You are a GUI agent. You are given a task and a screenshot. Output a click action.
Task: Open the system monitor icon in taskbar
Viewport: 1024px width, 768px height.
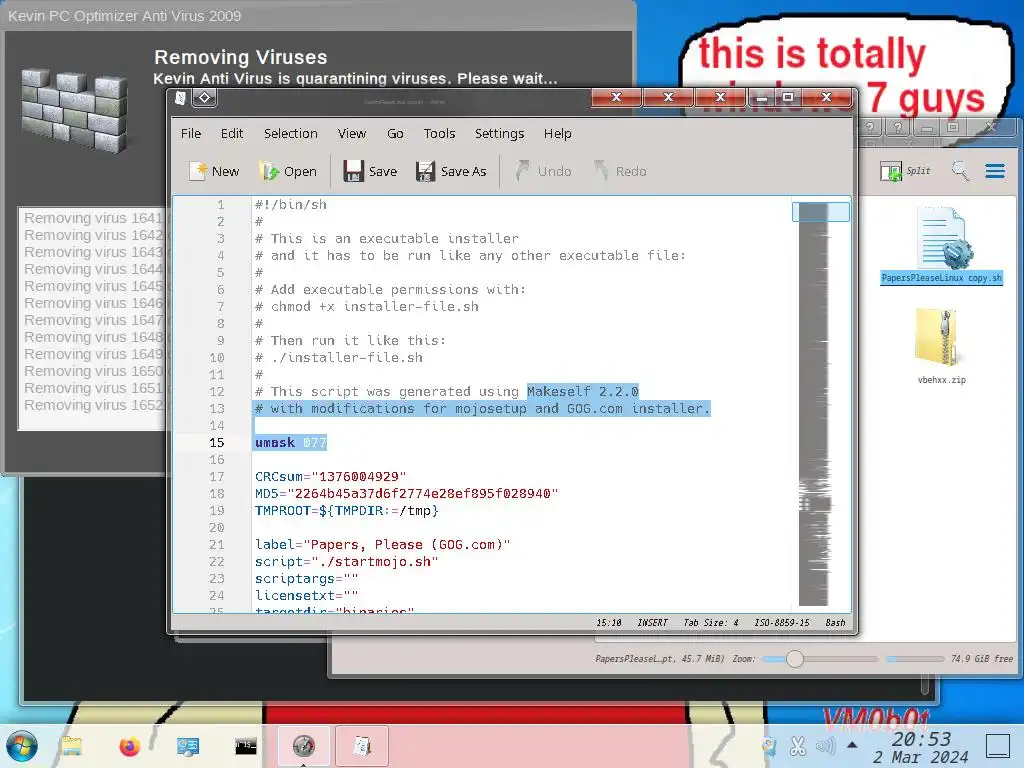pyautogui.click(x=187, y=746)
